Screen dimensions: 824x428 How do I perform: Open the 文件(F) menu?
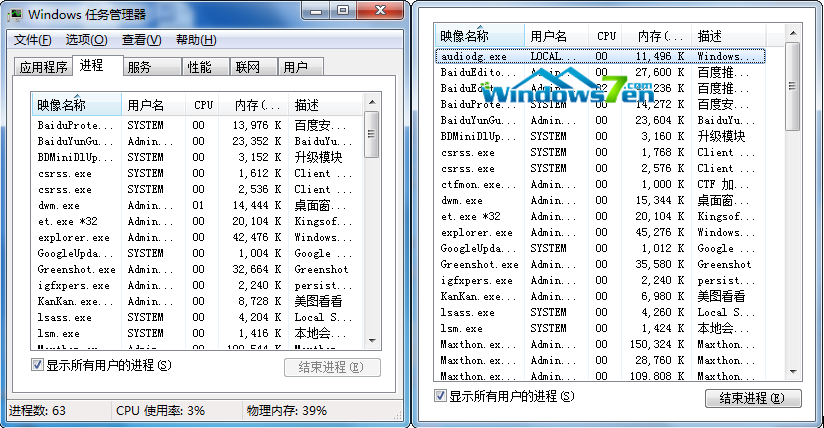(x=33, y=40)
